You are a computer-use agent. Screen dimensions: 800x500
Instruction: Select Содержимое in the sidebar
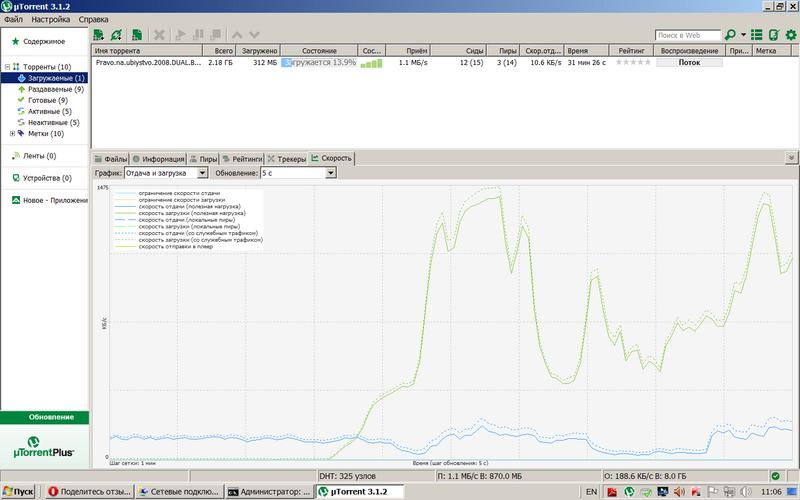[x=44, y=41]
